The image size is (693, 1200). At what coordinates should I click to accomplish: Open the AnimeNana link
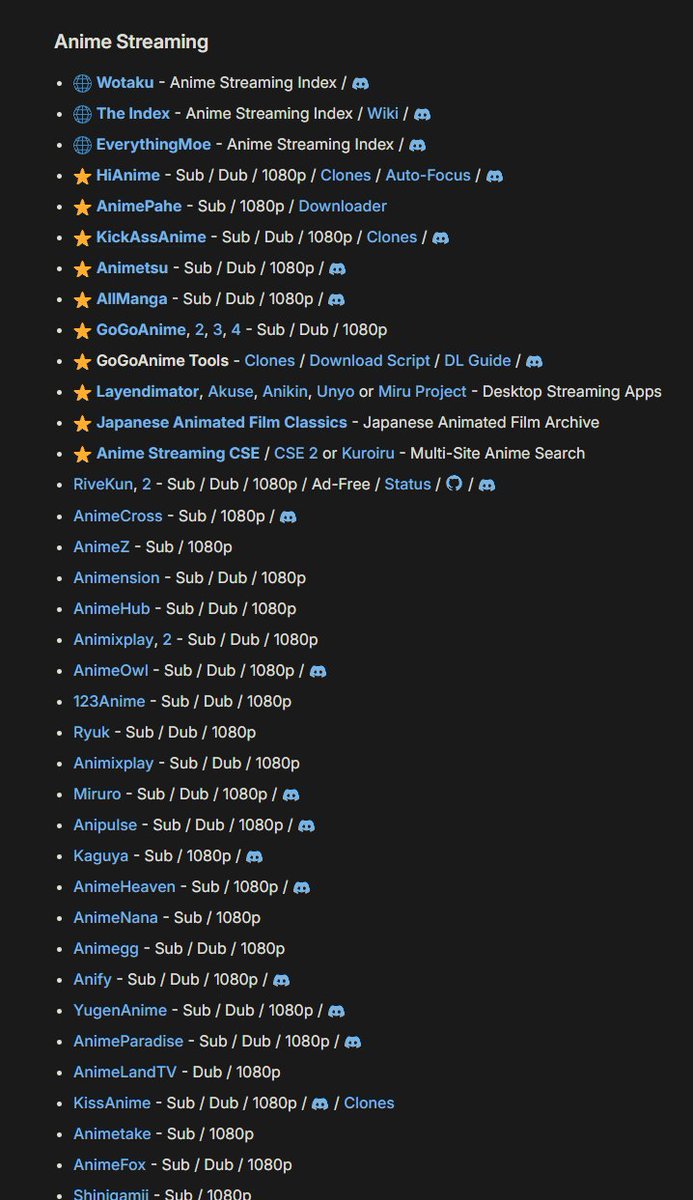pos(115,917)
